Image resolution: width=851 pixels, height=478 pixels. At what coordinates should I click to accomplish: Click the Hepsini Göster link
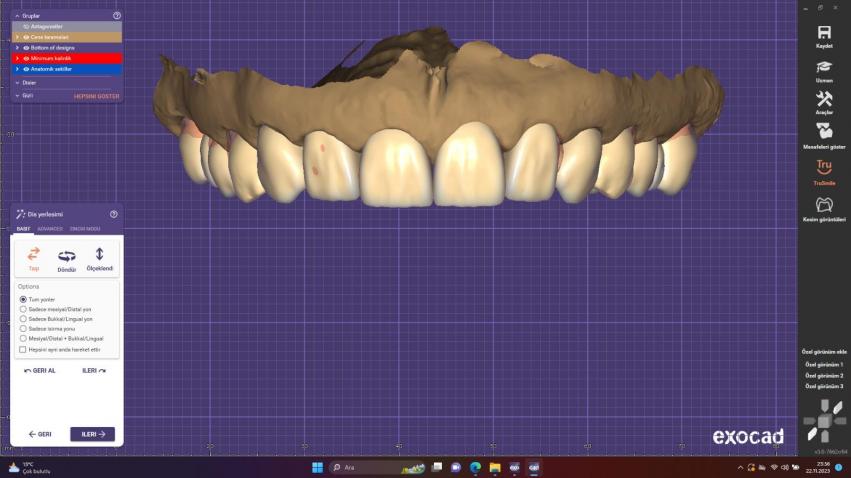coord(96,96)
